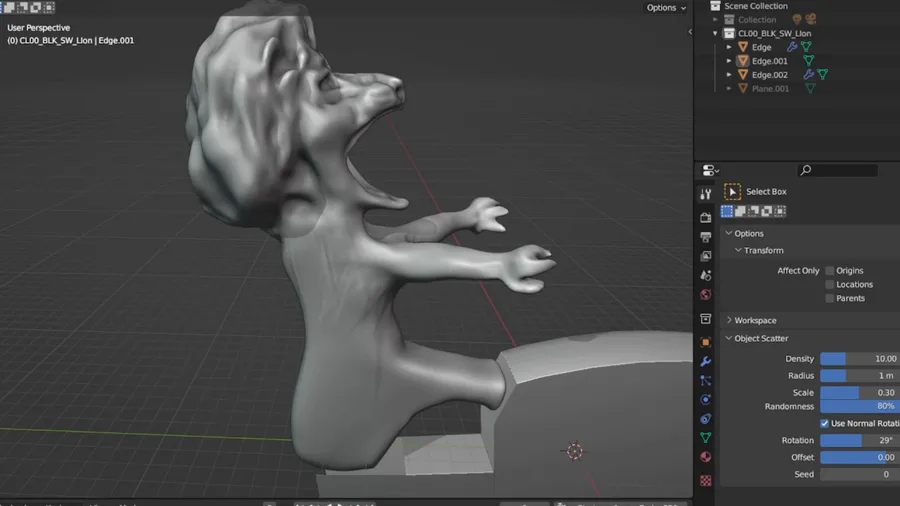Adjust the Randomness slider
The height and width of the screenshot is (506, 900).
pyautogui.click(x=860, y=406)
